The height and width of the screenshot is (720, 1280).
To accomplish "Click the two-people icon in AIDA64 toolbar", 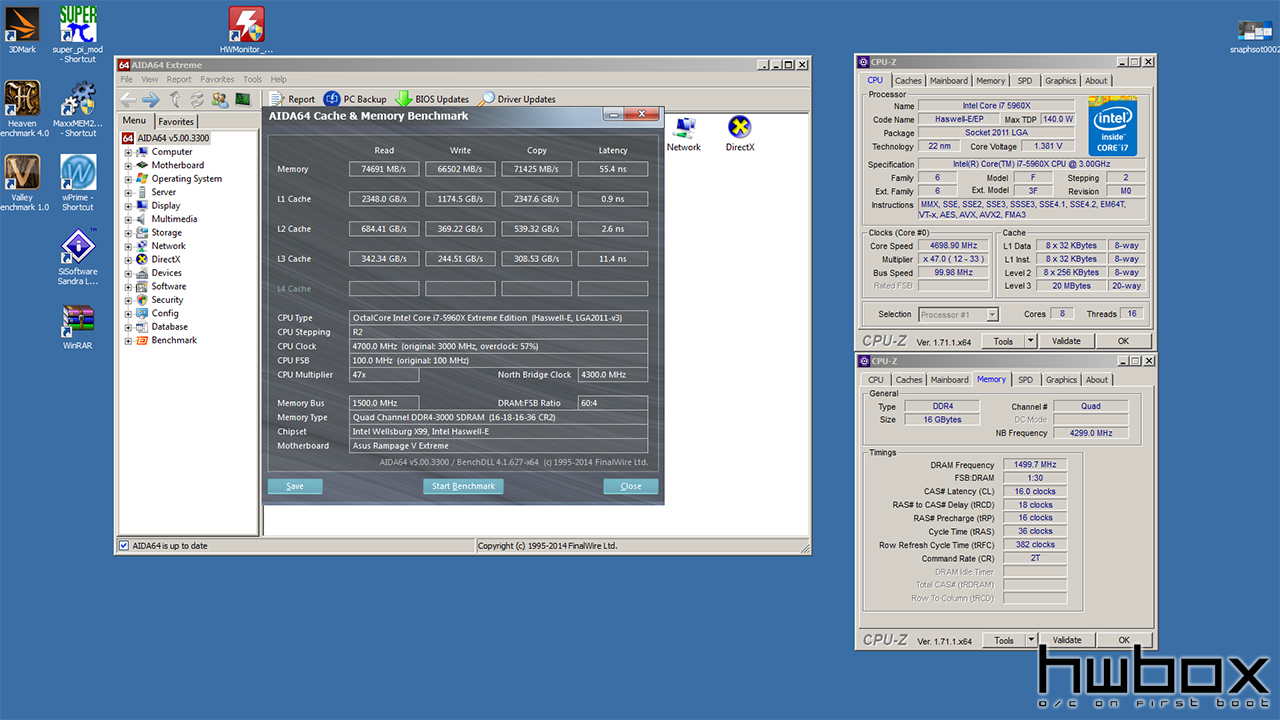I will [x=219, y=99].
